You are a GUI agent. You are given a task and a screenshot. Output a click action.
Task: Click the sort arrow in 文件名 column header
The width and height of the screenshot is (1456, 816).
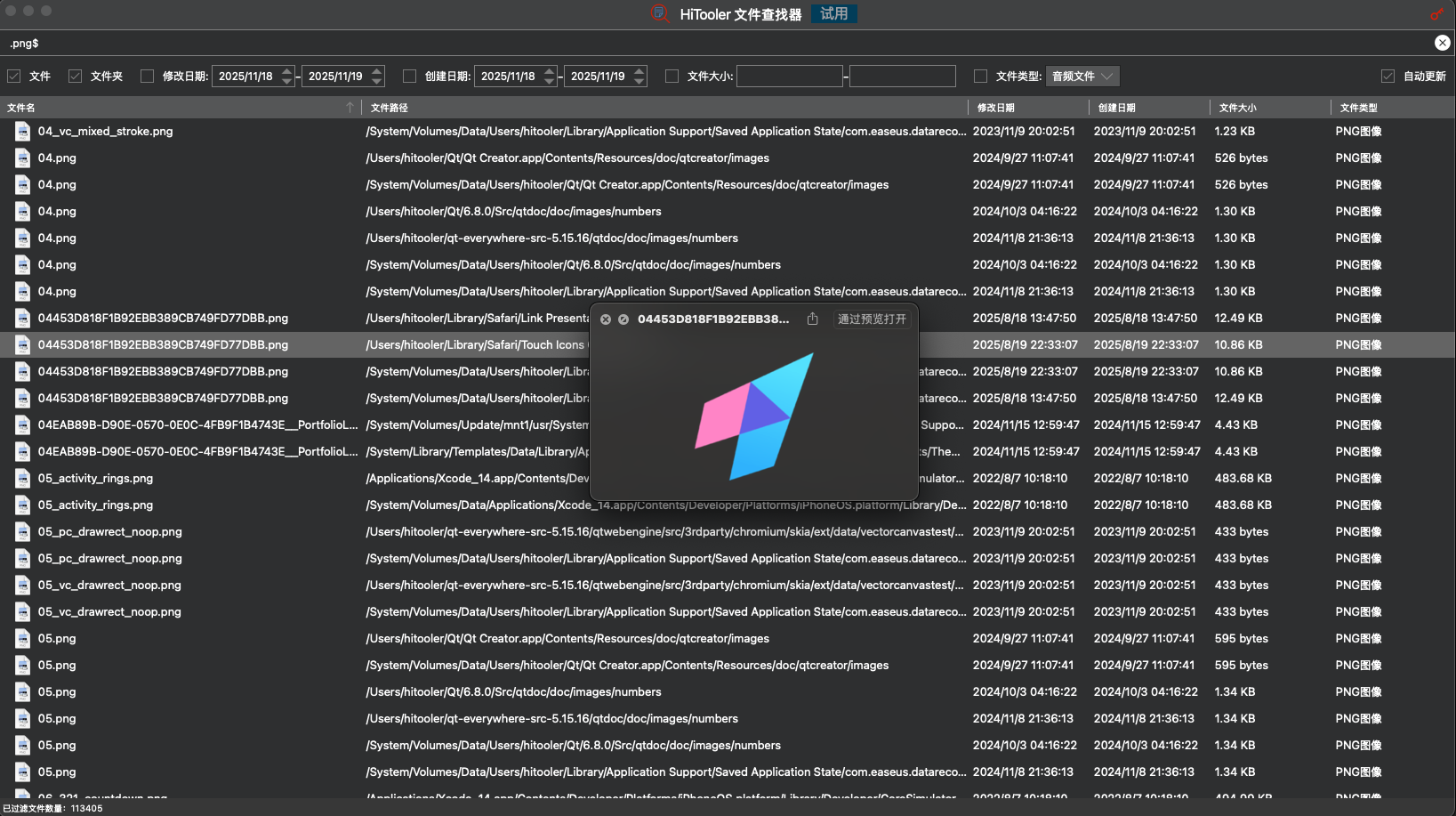[350, 108]
